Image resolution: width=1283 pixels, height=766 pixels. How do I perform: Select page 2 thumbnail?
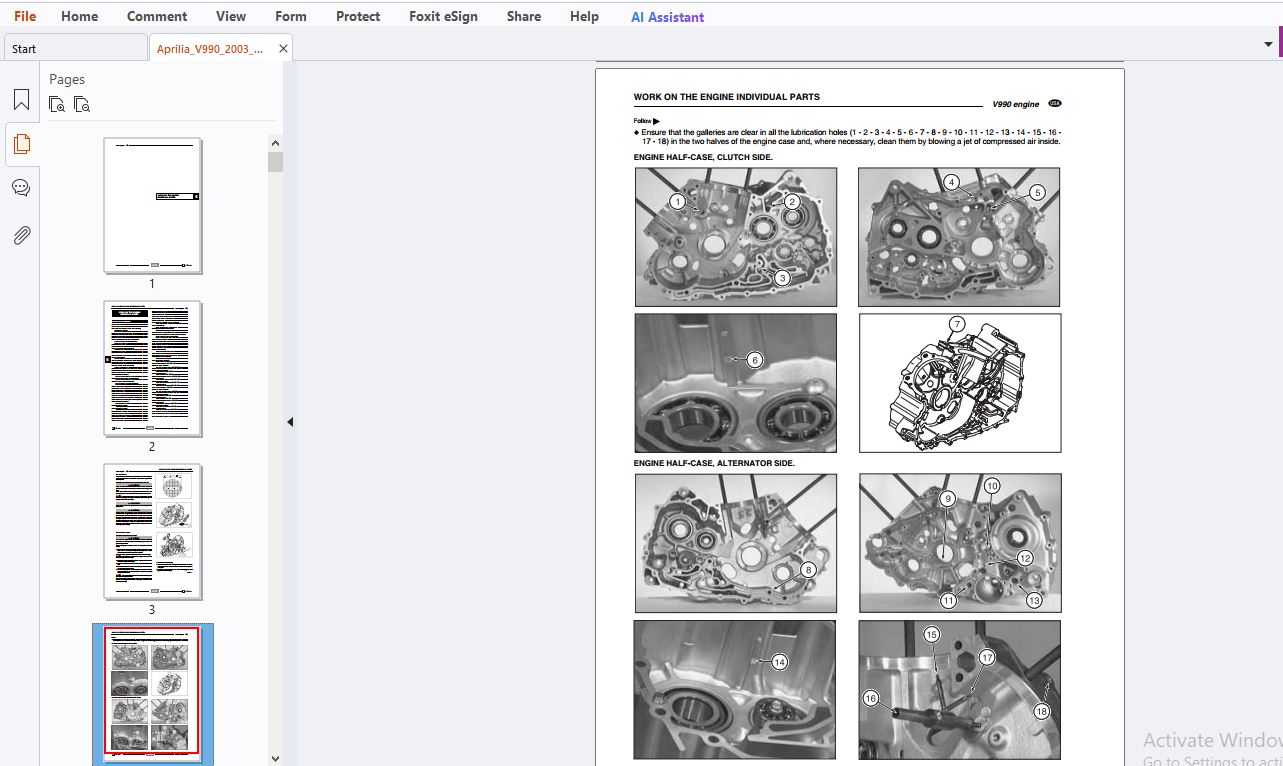152,368
